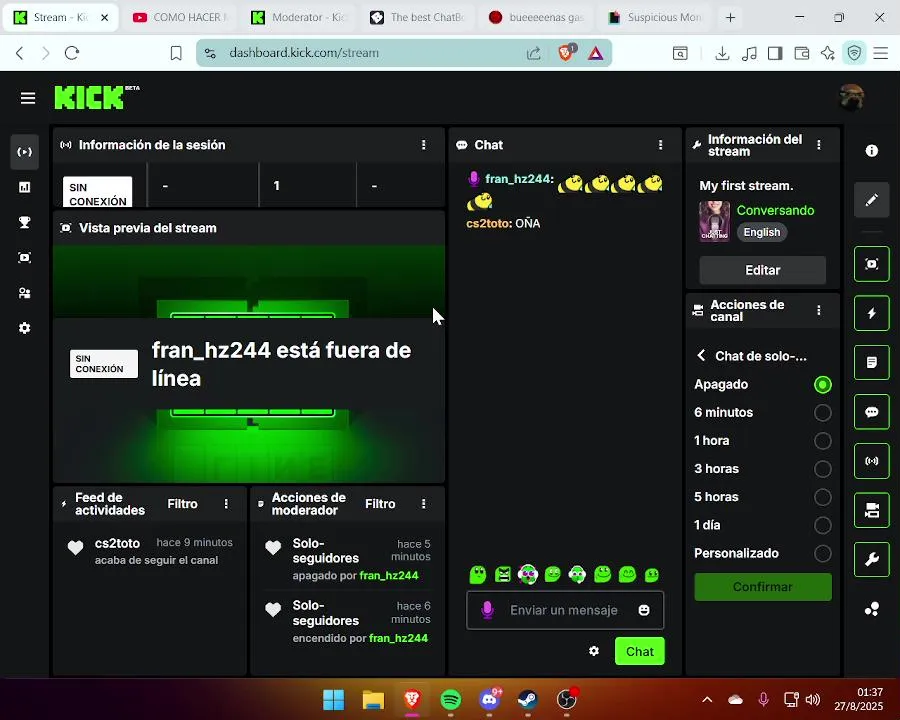The height and width of the screenshot is (720, 900).
Task: Switch to the COMO HACER YouTube tab
Action: (180, 18)
